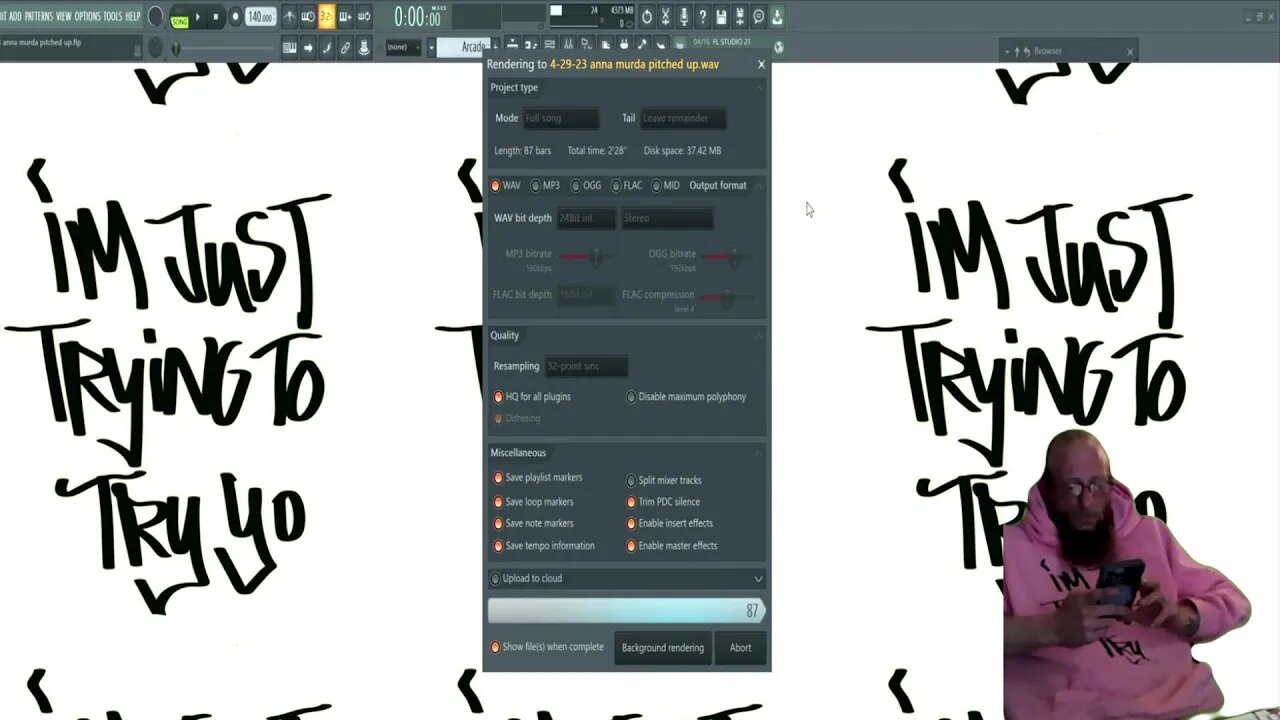Toggle Disable maximum polyphony
This screenshot has width=1280, height=720.
[x=686, y=397]
